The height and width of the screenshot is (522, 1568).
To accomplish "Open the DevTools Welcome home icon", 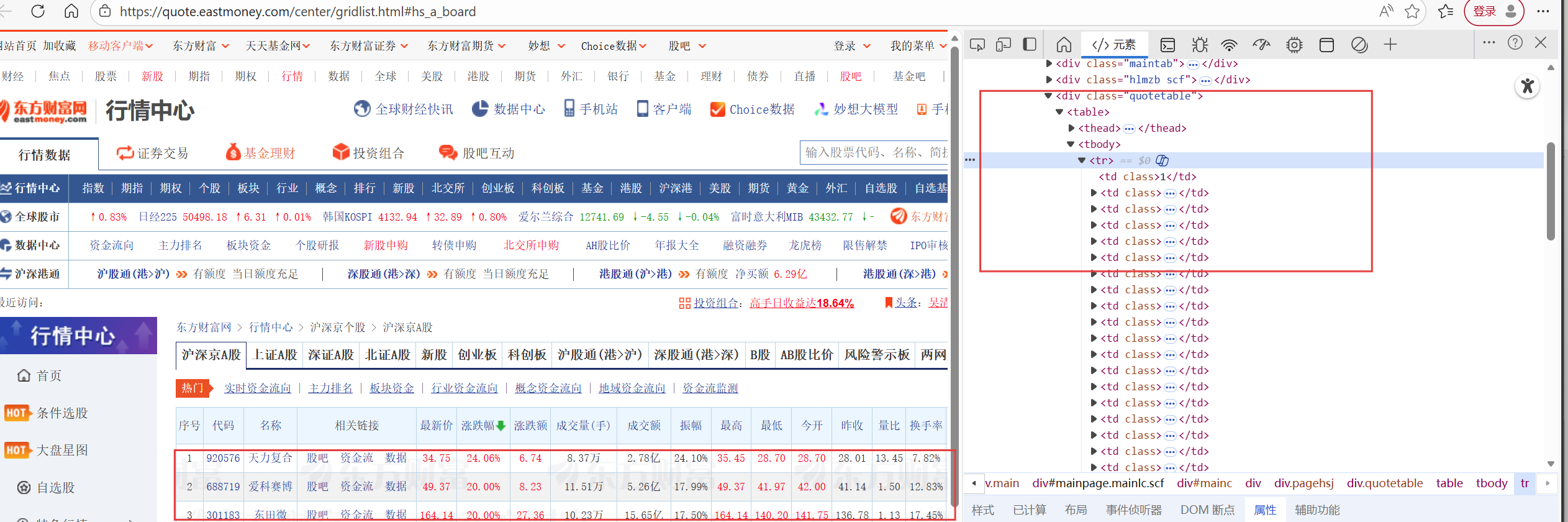I will [x=1064, y=45].
